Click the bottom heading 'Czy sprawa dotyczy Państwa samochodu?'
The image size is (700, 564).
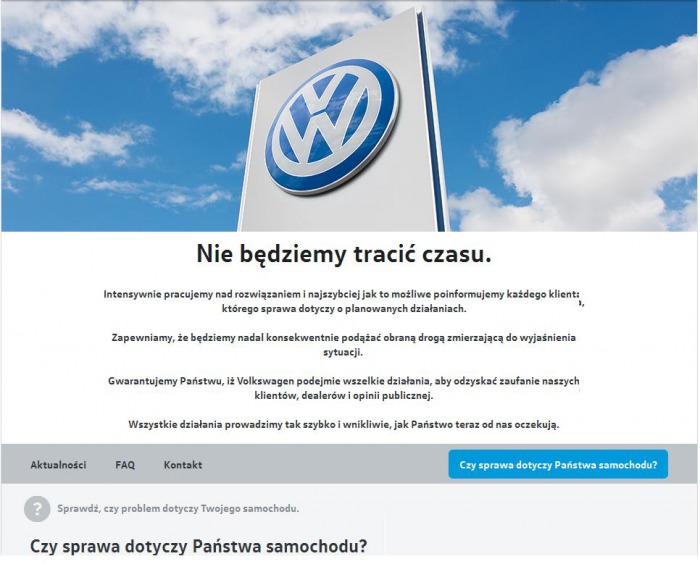point(199,546)
